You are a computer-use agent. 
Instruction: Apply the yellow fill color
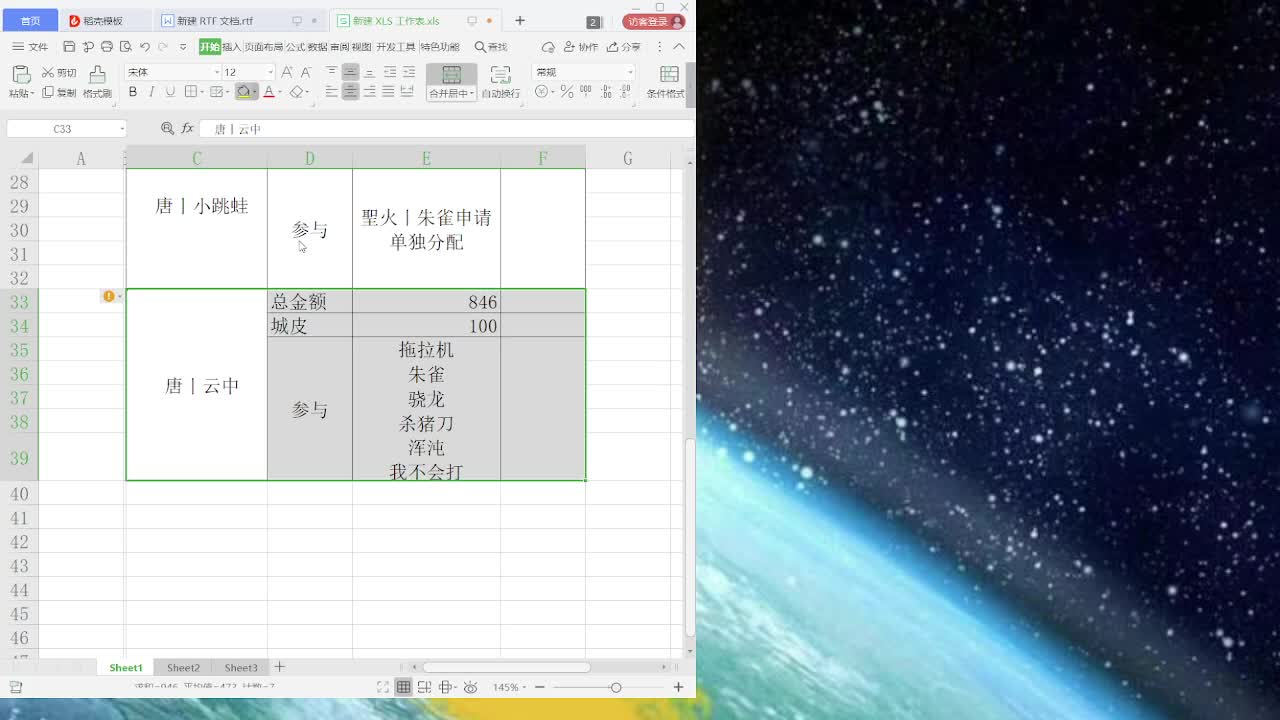pyautogui.click(x=243, y=92)
